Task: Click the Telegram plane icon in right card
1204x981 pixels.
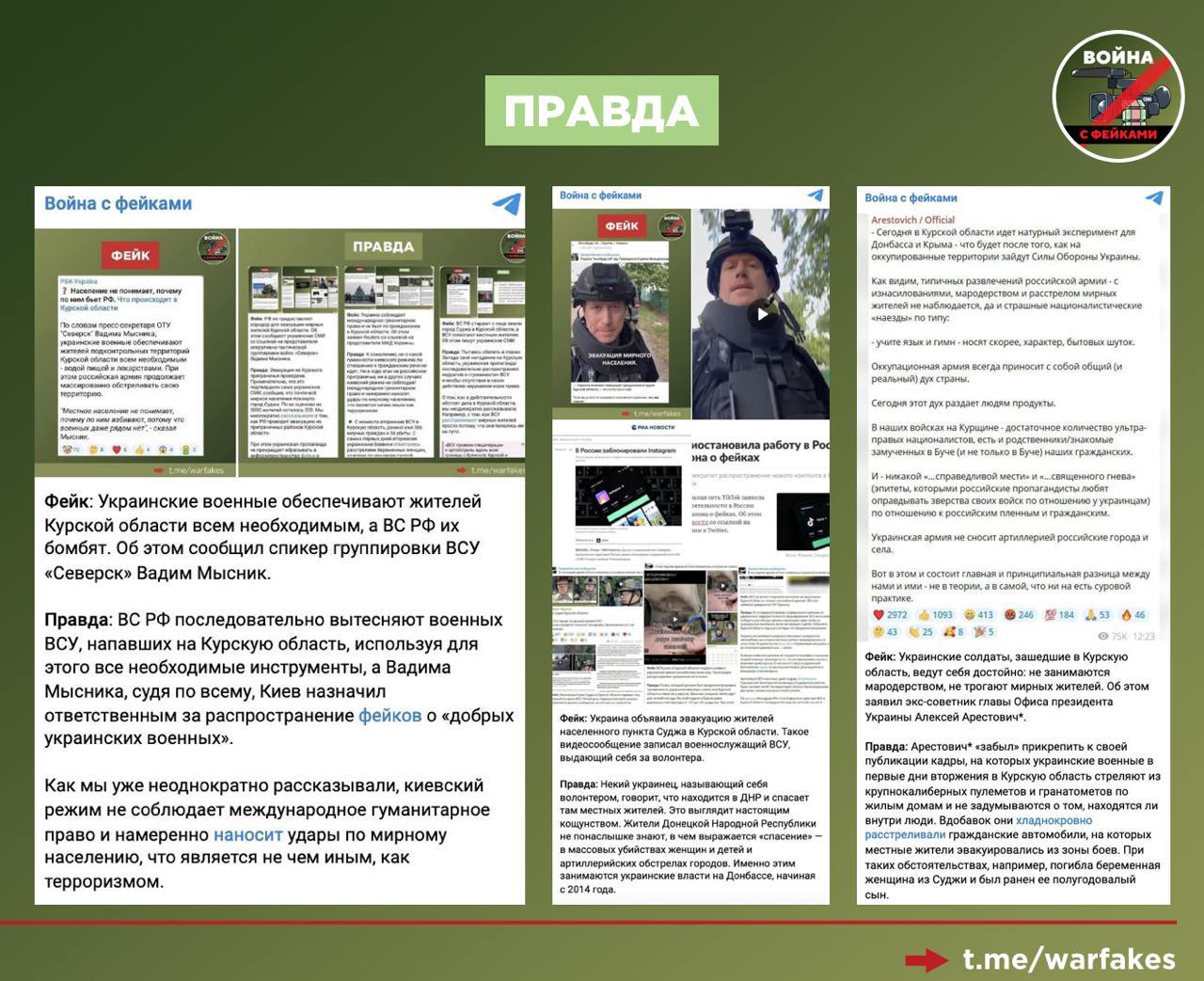Action: coord(1154,198)
